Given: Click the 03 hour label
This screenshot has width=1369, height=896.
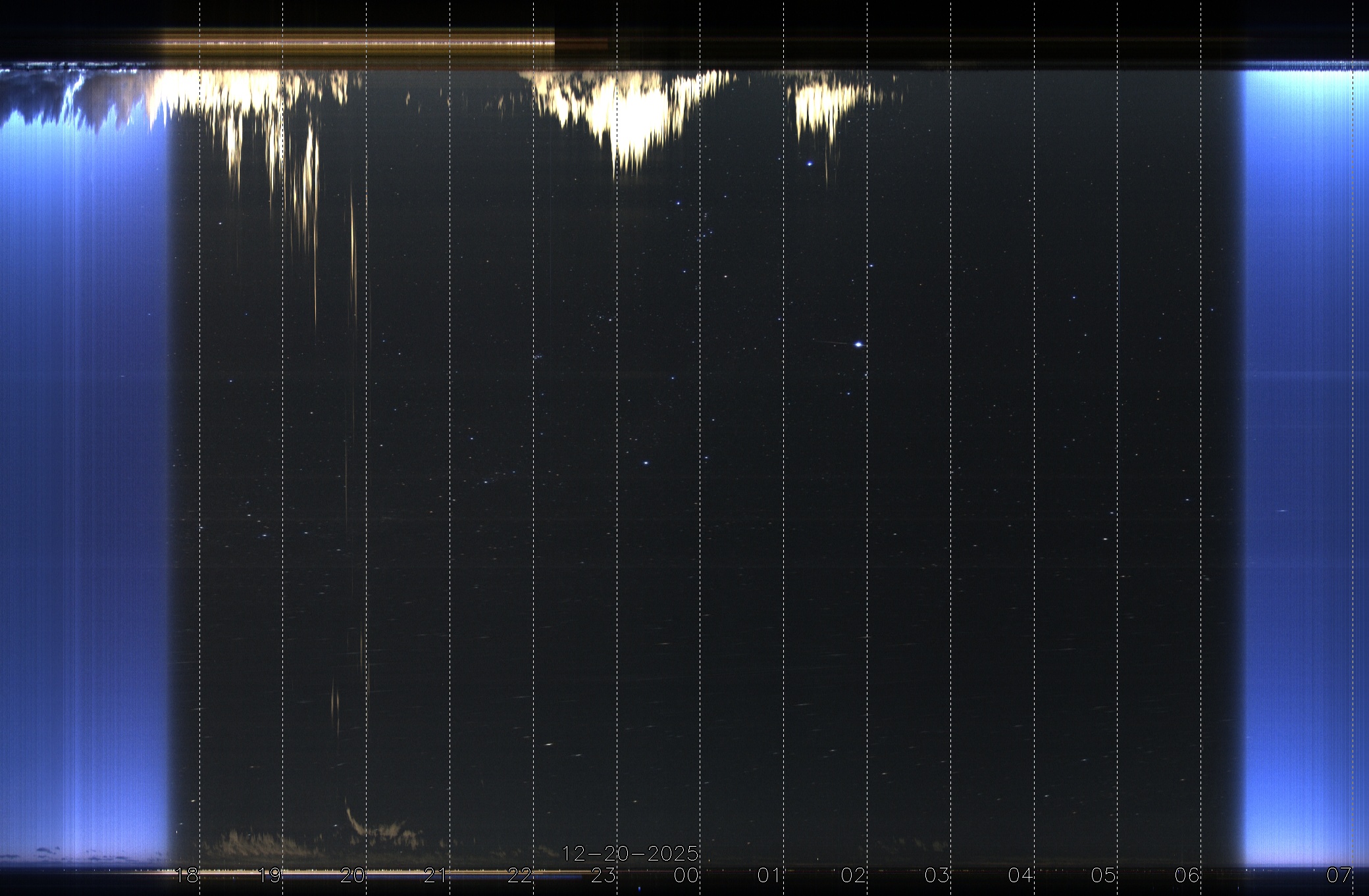Looking at the screenshot, I should tap(937, 875).
